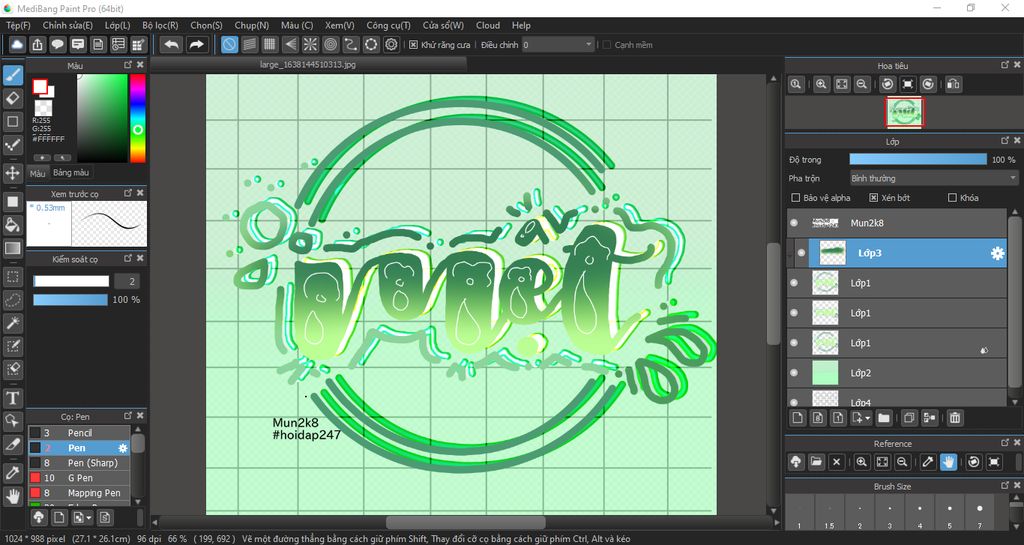Click Navigator thumbnail preview
The width and height of the screenshot is (1024, 545).
(x=904, y=112)
